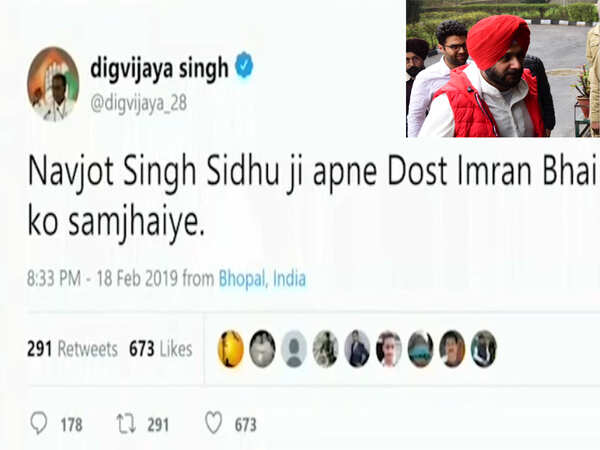Click the 178 reply count
Screen dimensions: 600x450
click(x=72, y=425)
